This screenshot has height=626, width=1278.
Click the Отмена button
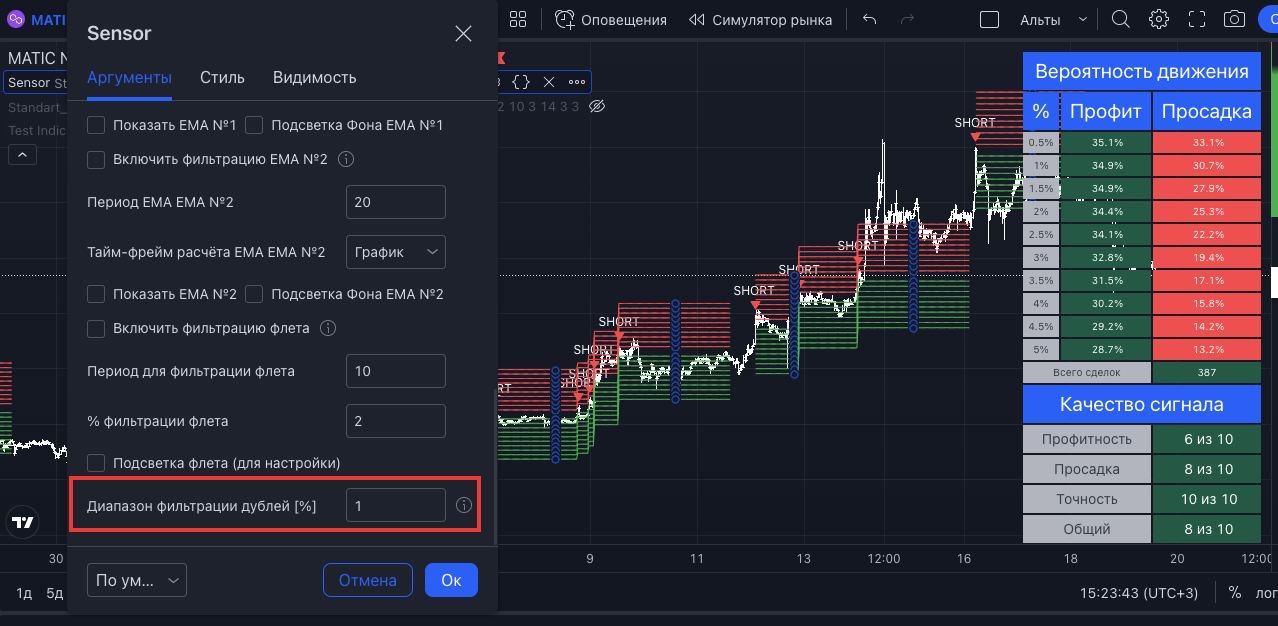tap(368, 580)
